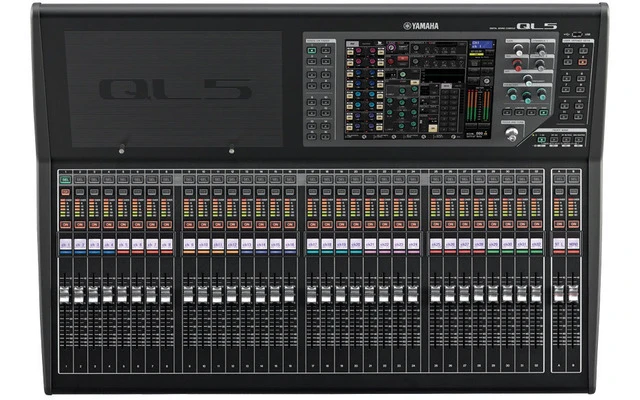Turn off channel 1 ON key
Screen dimensions: 640x400
tap(65, 225)
